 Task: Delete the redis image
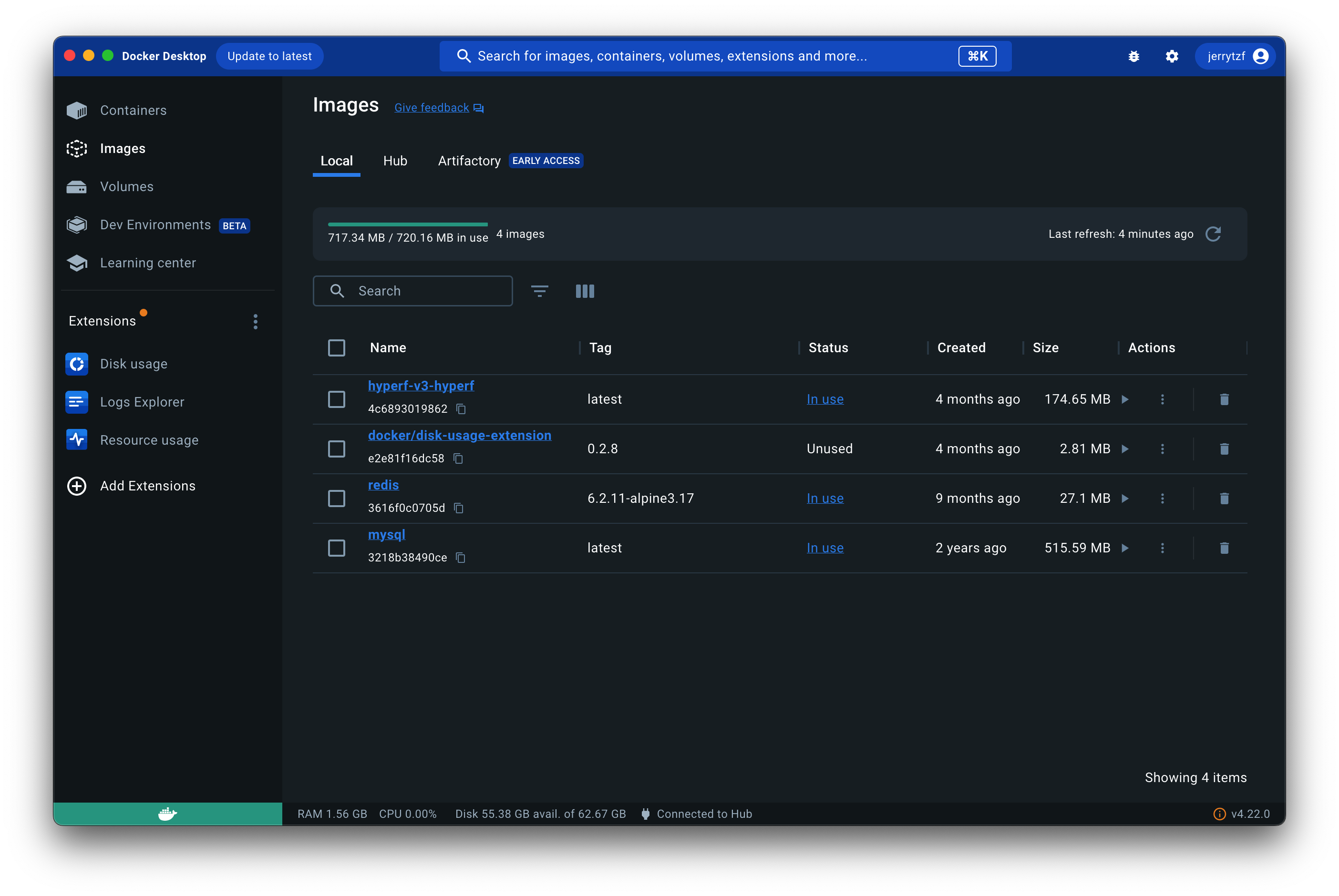click(x=1224, y=499)
